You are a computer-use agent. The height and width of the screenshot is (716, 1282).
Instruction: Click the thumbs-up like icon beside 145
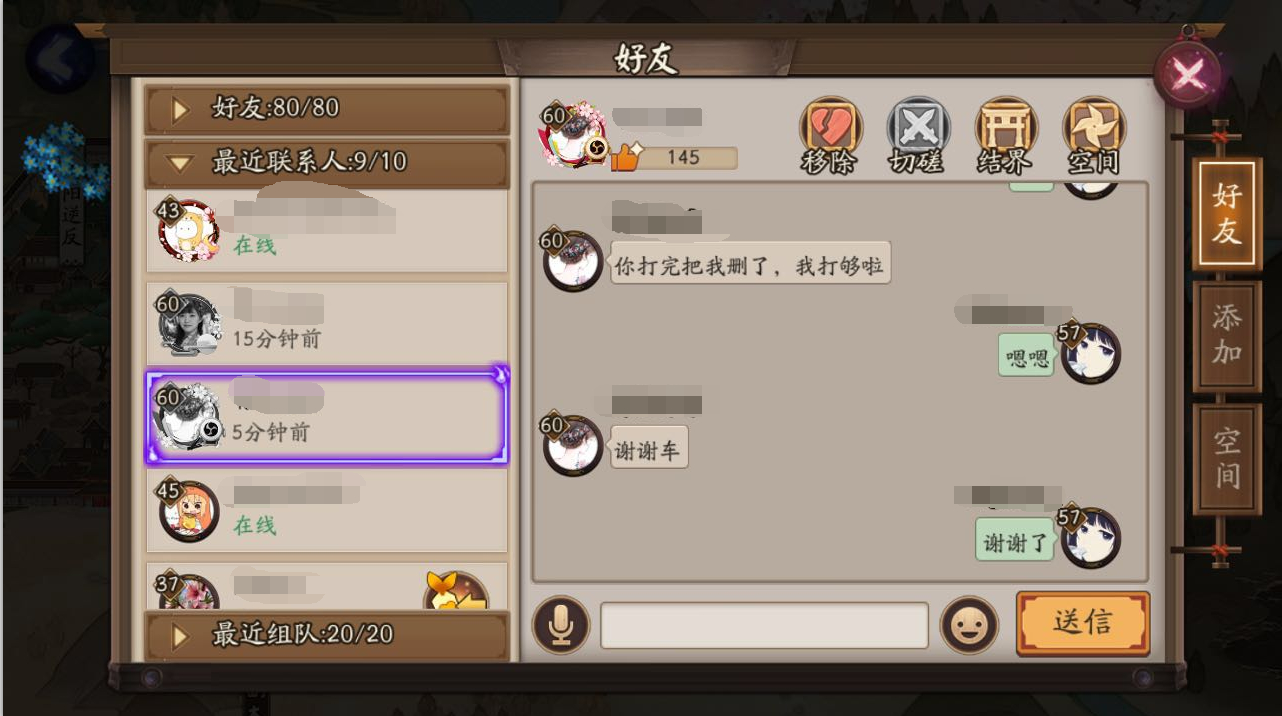pos(626,156)
